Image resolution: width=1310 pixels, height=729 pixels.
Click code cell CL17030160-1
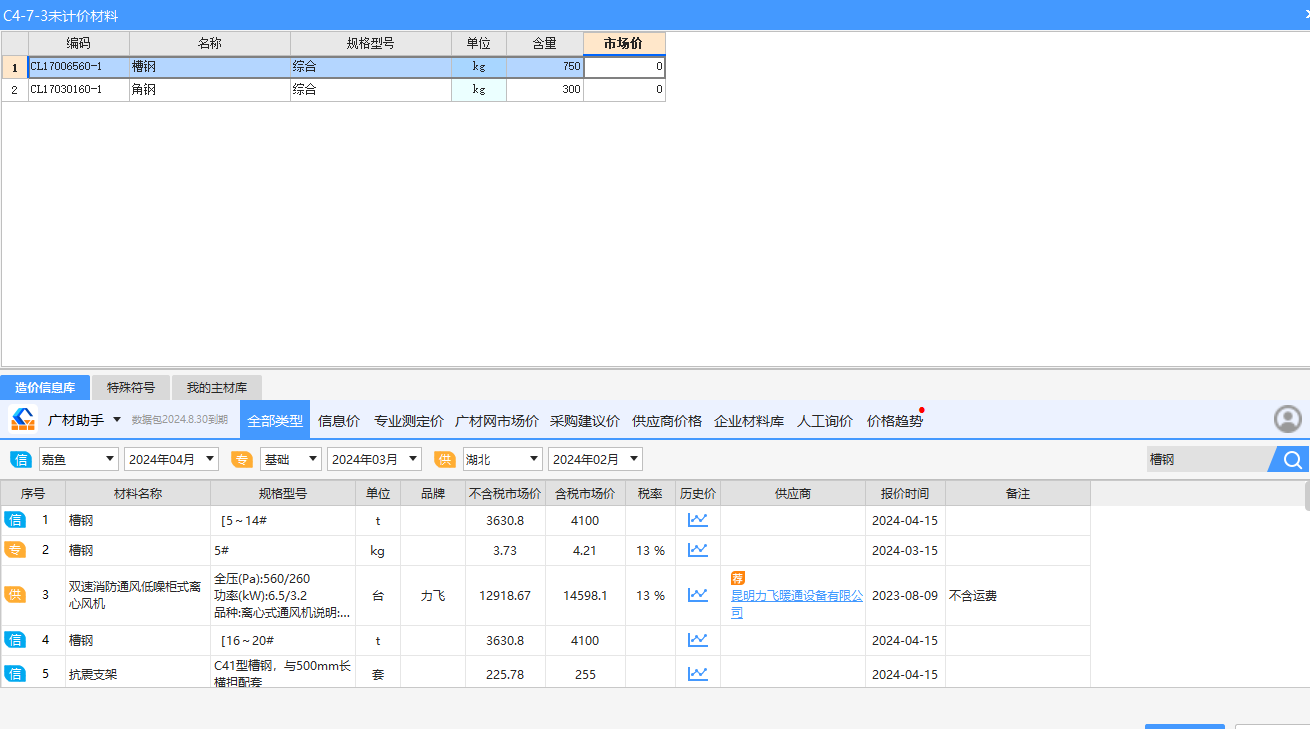(79, 89)
